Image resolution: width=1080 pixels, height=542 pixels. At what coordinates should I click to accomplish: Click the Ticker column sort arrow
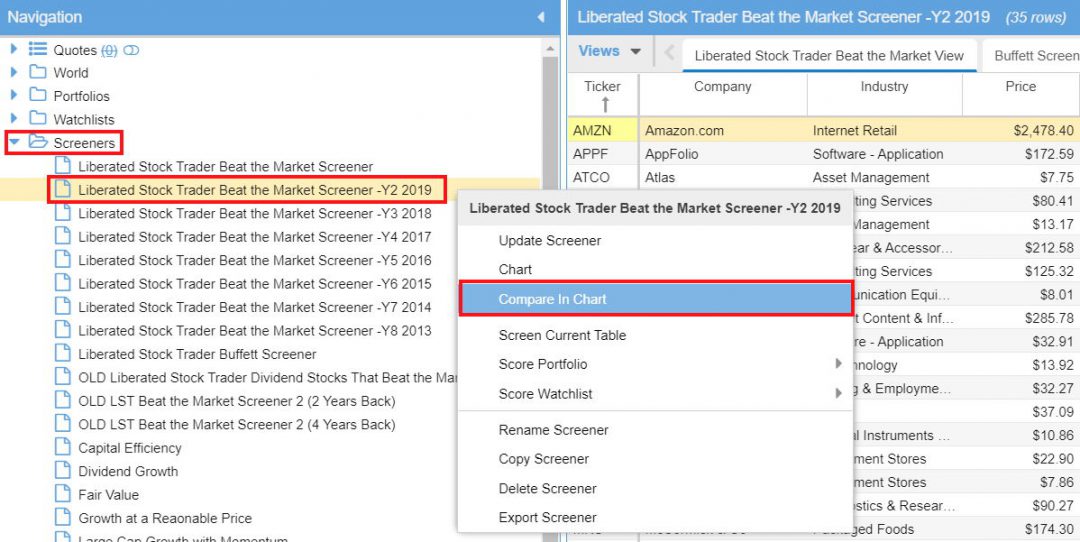point(605,104)
